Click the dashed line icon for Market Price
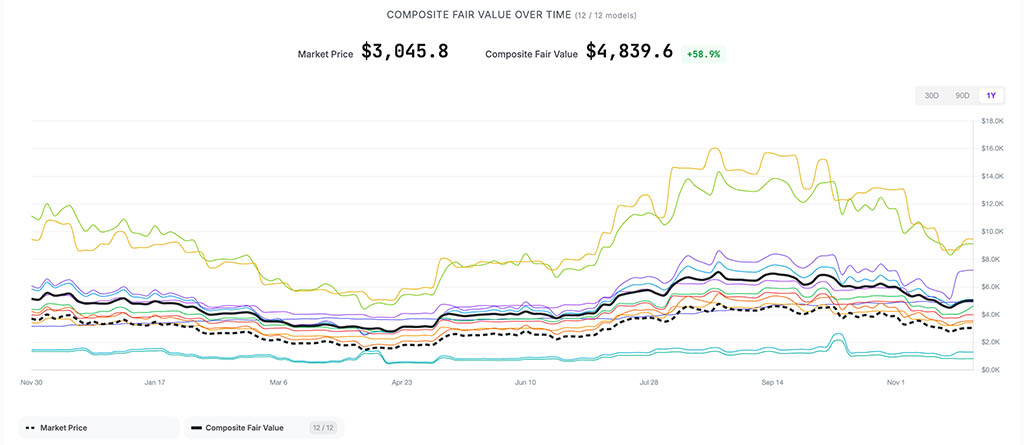The height and width of the screenshot is (445, 1024). (30, 428)
